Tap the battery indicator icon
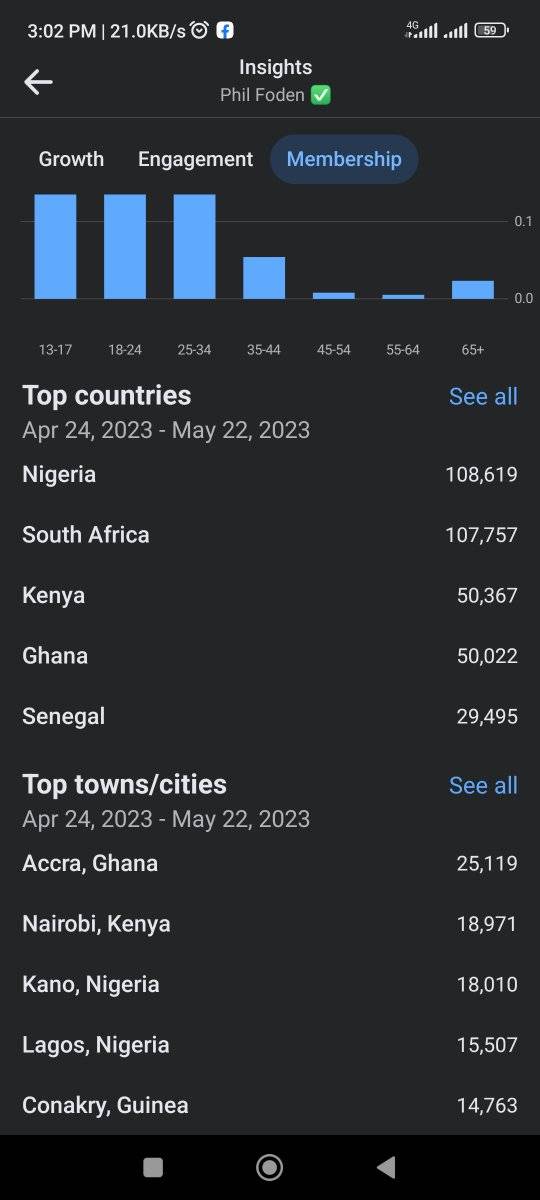 coord(491,30)
